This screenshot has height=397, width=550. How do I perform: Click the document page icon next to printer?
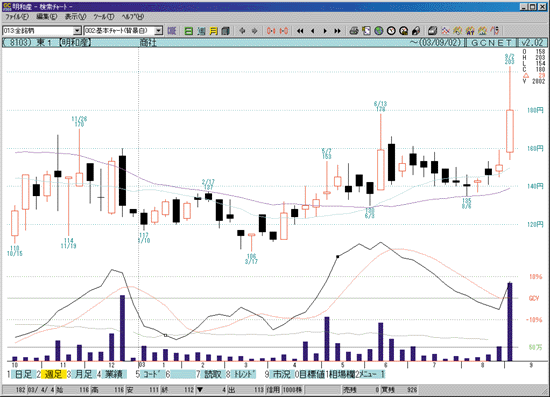(x=366, y=31)
